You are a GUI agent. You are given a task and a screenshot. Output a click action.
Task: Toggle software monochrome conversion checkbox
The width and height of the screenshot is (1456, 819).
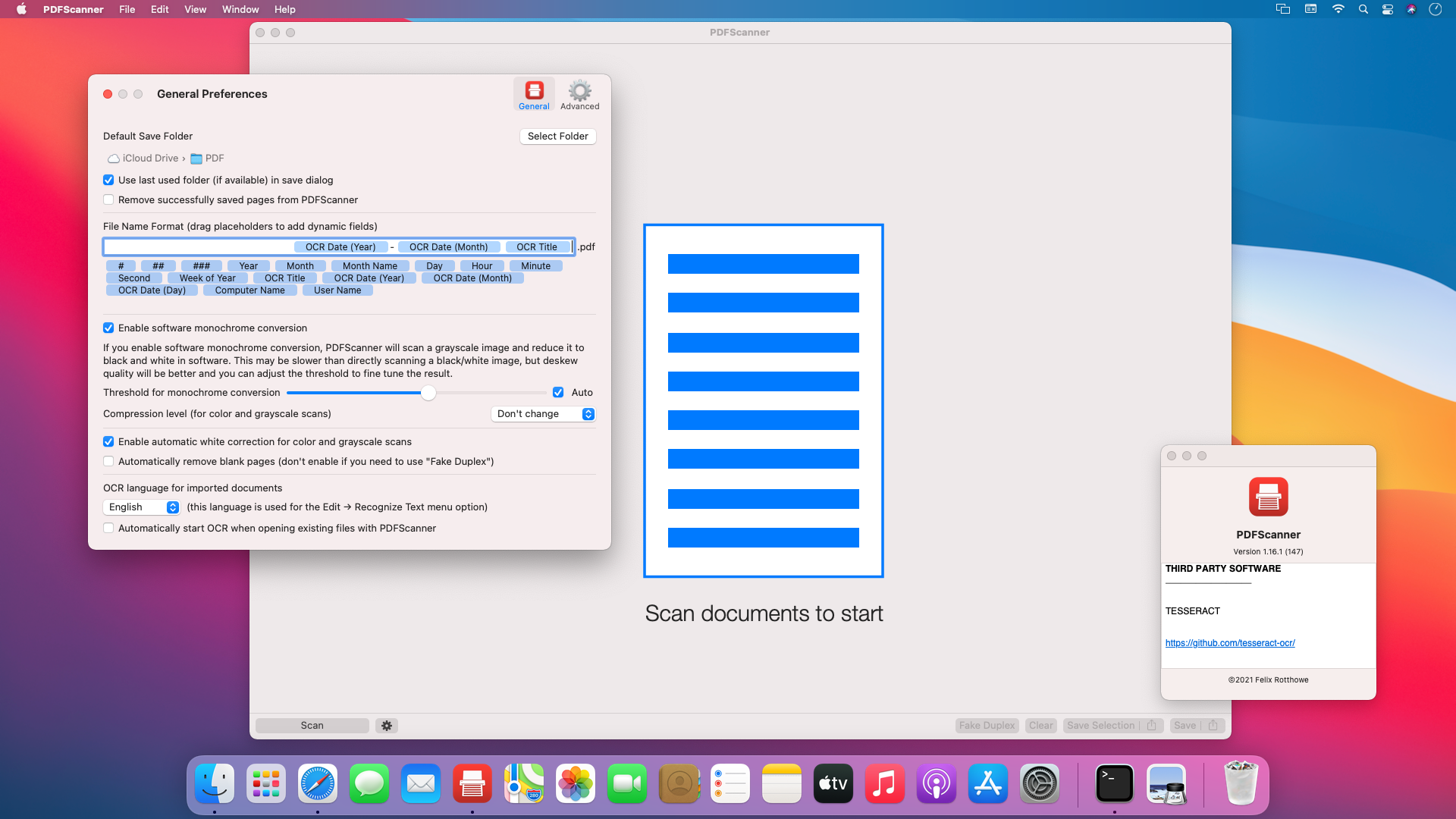[x=108, y=328]
